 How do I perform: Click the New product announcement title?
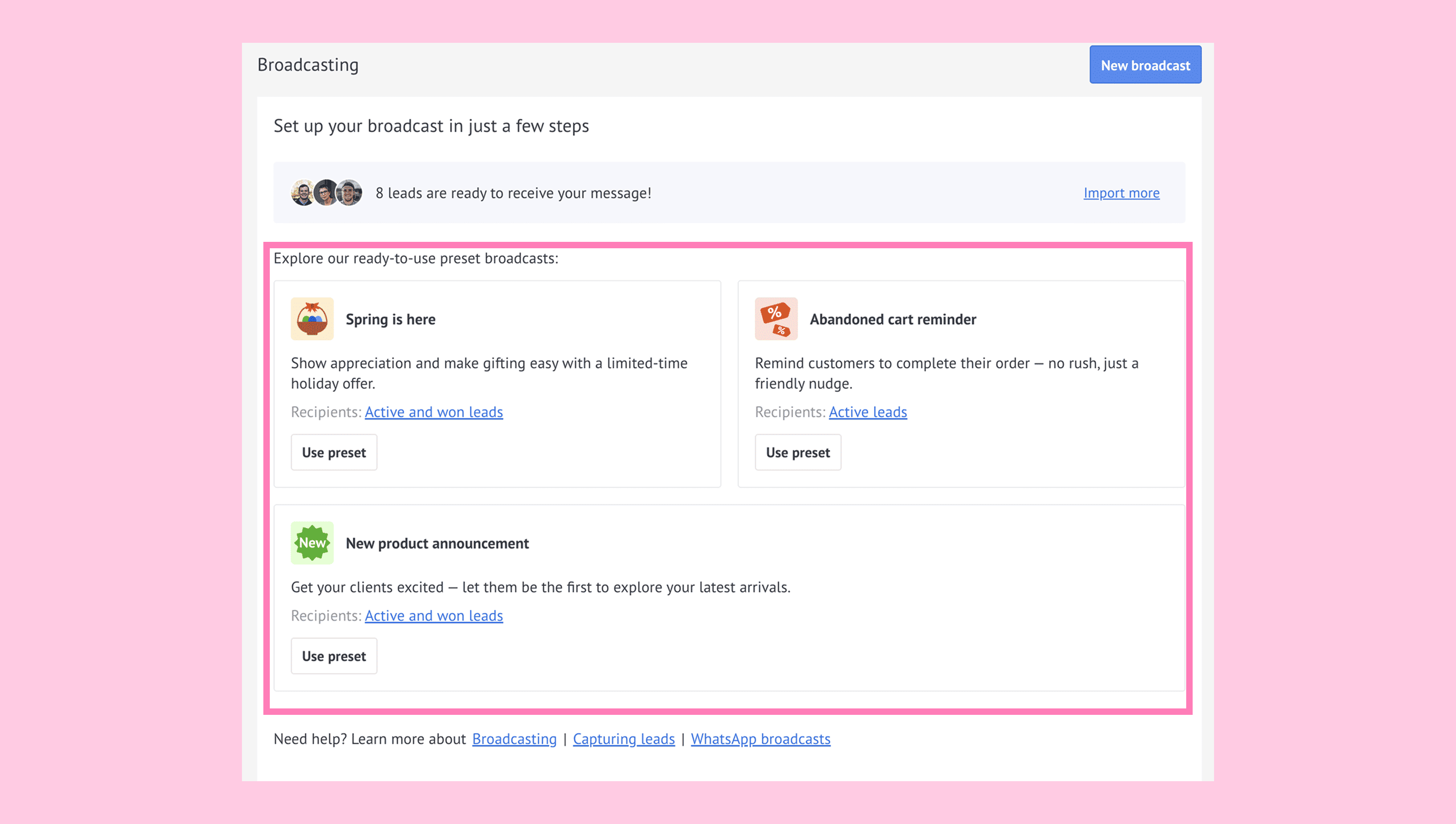tap(437, 544)
